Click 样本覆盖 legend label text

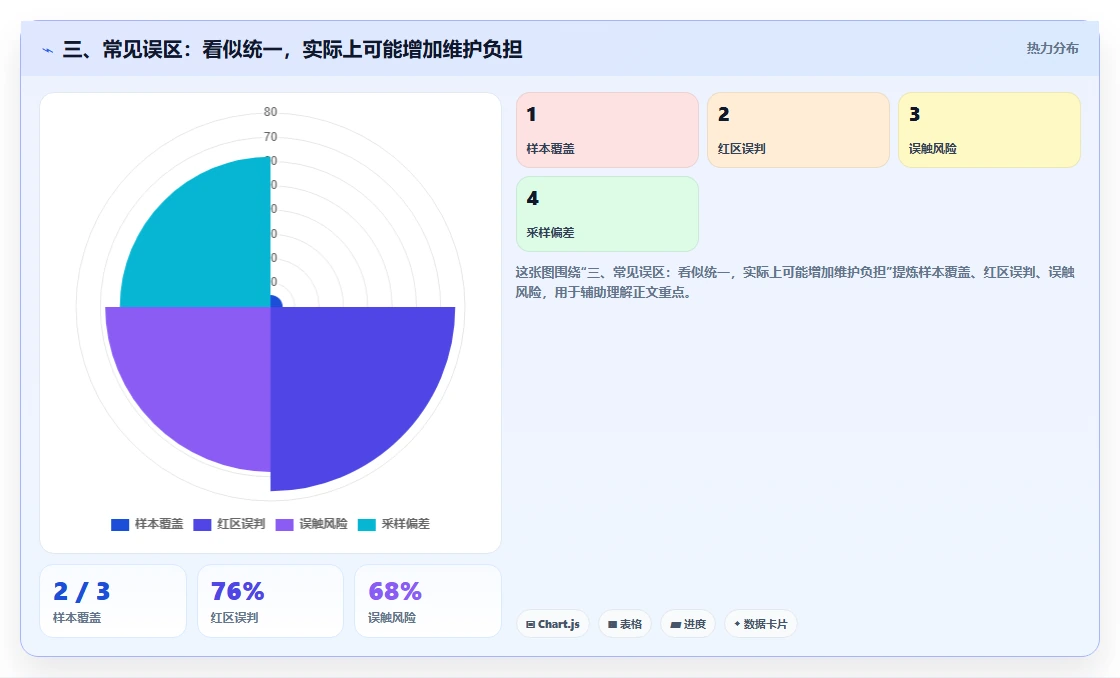[159, 524]
